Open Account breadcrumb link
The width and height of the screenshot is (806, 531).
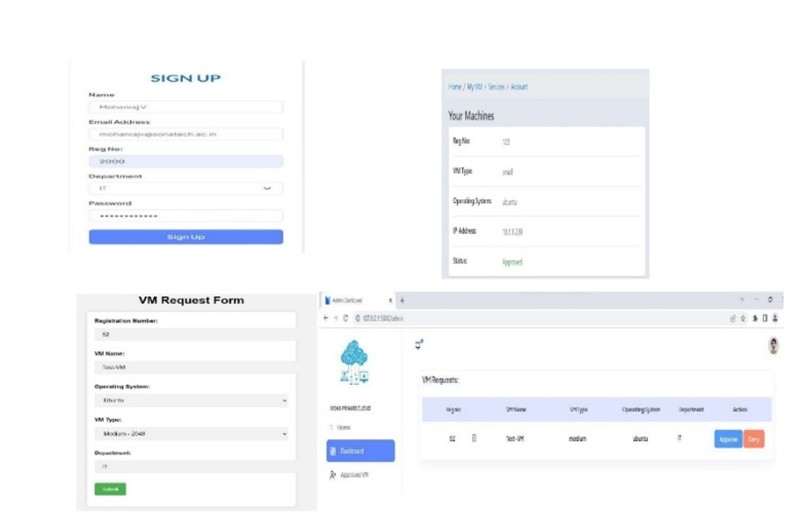(x=519, y=87)
